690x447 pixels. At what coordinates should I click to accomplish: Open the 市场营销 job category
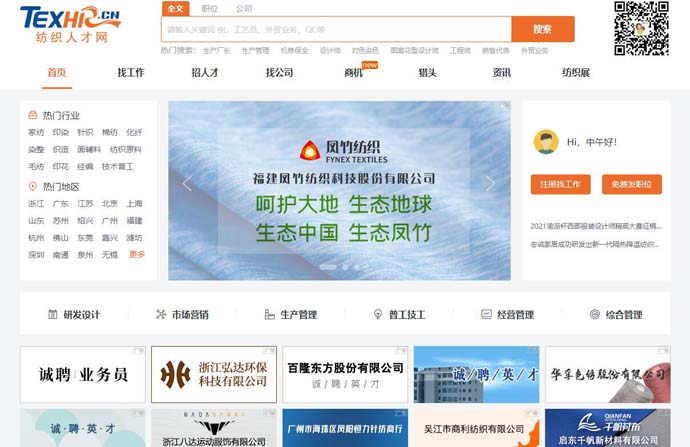coord(182,315)
